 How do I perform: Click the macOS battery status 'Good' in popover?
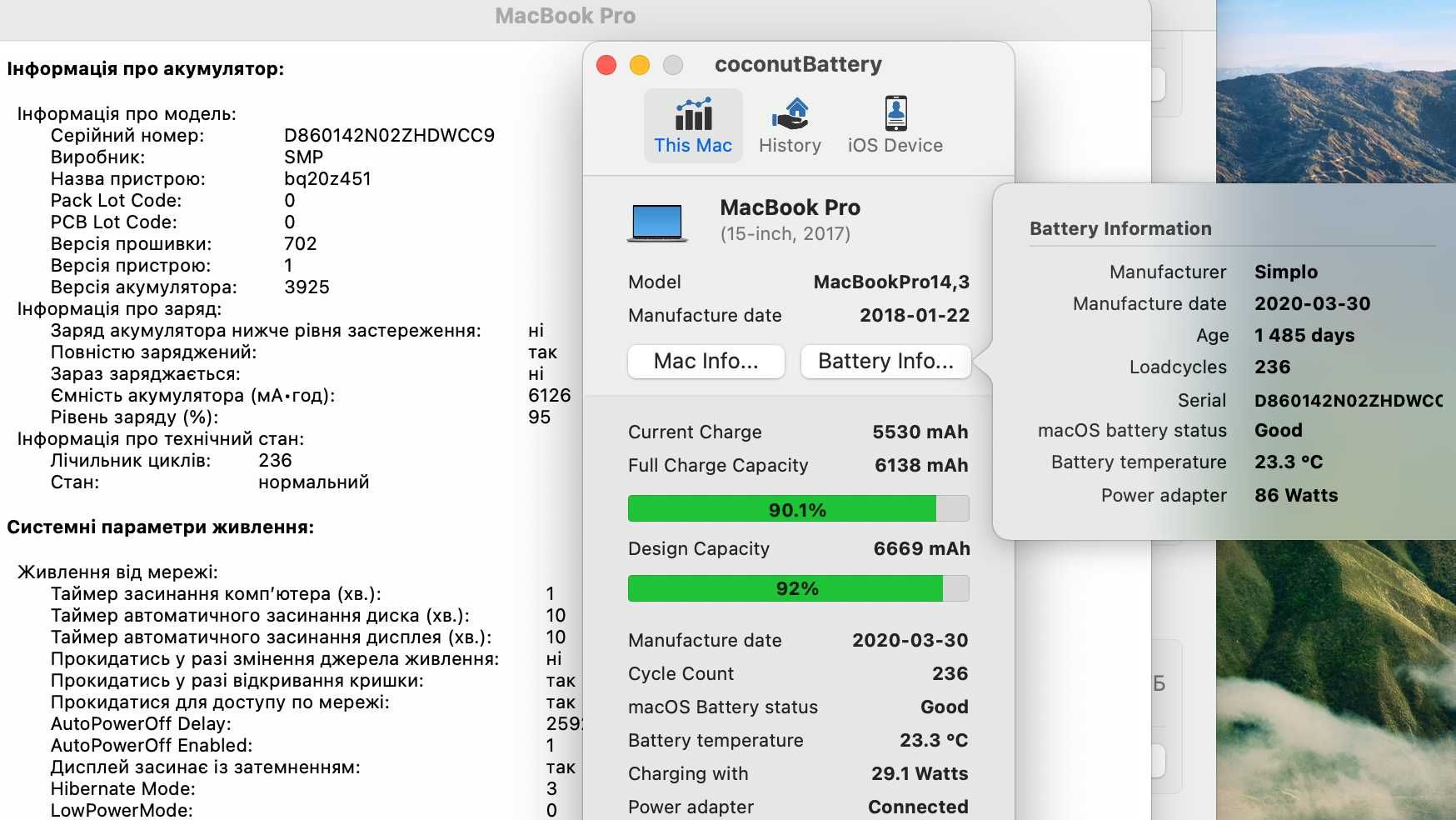coord(1278,431)
